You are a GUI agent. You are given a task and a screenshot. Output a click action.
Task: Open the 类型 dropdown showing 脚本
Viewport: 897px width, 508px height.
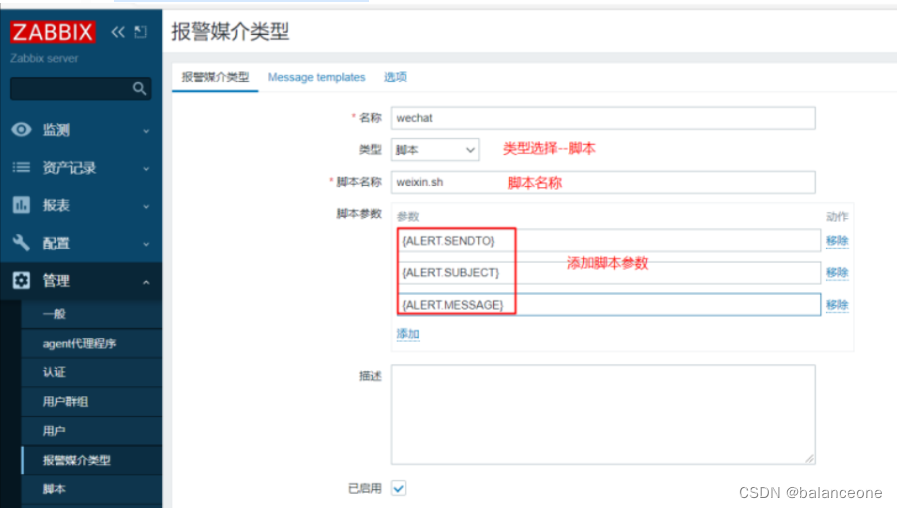(x=435, y=150)
